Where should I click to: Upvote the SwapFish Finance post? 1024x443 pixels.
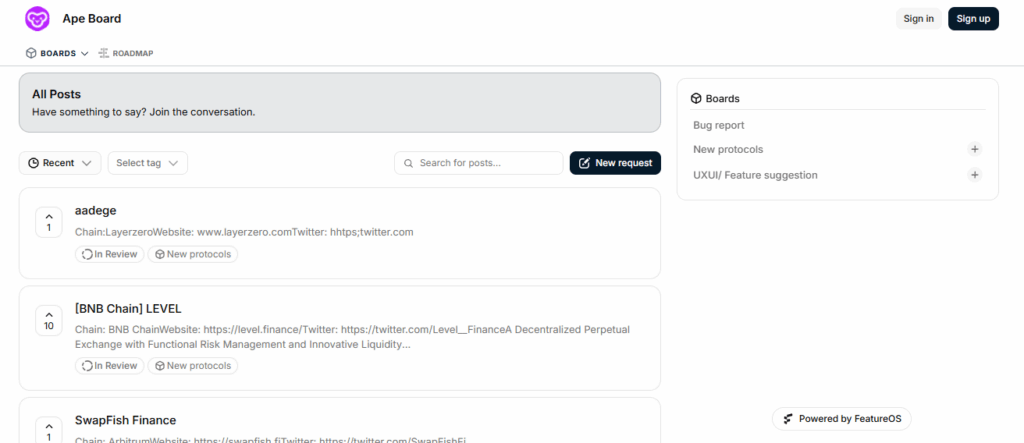click(49, 429)
